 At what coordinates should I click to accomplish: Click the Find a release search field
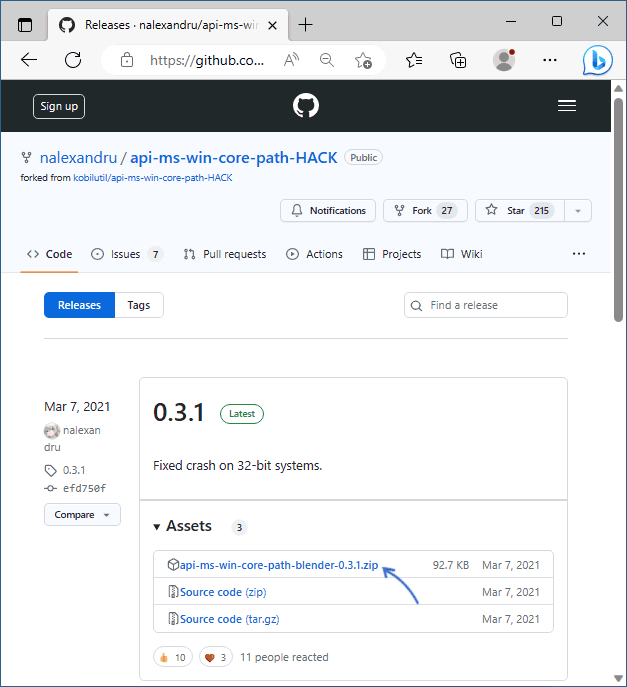[x=485, y=305]
